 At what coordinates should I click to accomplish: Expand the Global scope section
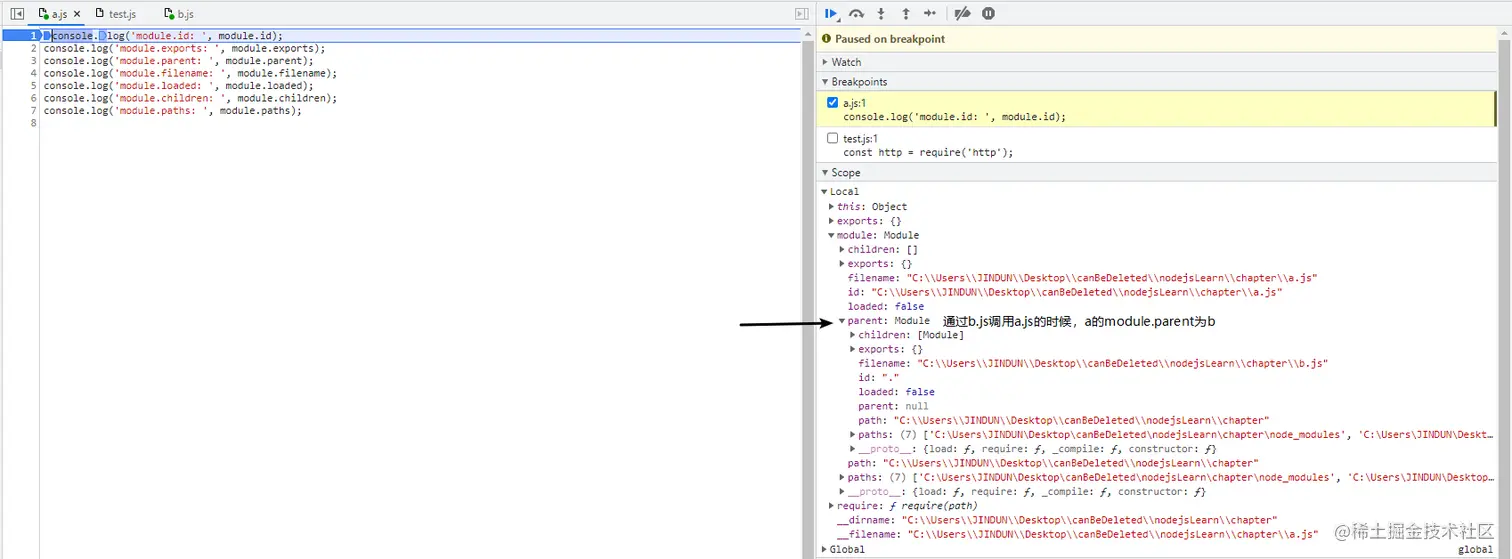[824, 549]
